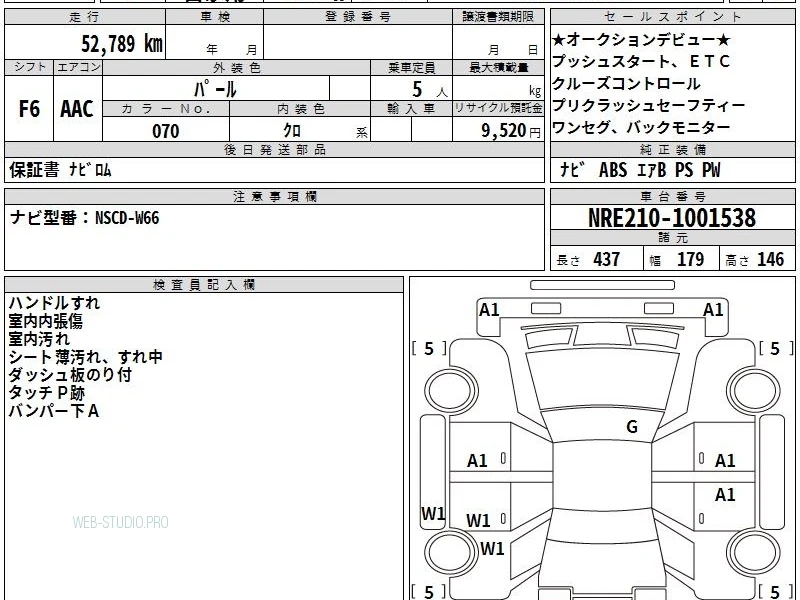Click the リサイクル預託金 header cell
800x600 pixels.
coord(498,109)
